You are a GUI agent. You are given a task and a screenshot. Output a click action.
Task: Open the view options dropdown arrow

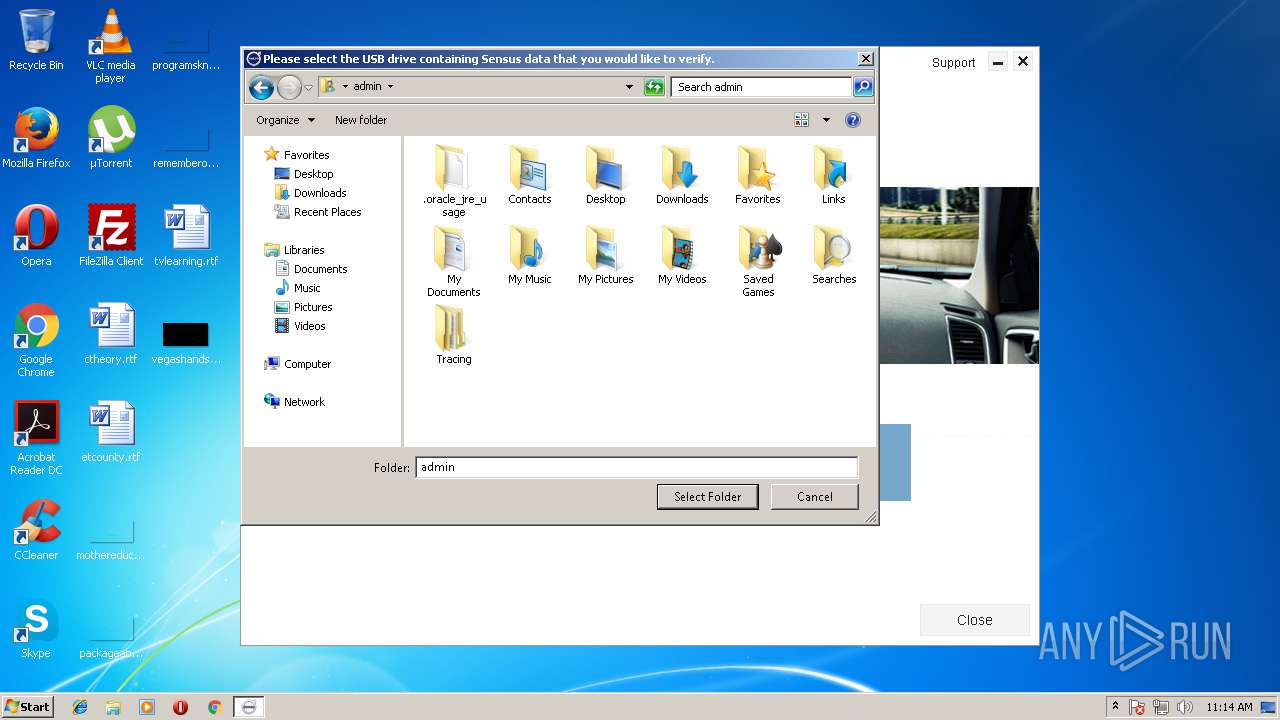[826, 120]
